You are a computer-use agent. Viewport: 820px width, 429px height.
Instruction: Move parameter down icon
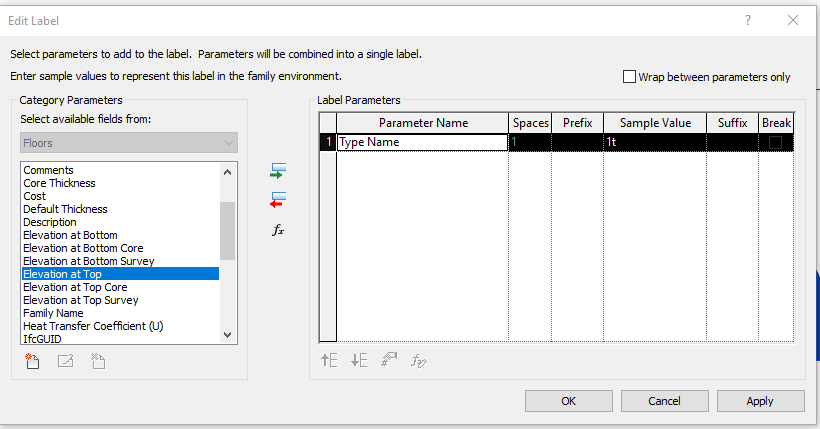[359, 360]
